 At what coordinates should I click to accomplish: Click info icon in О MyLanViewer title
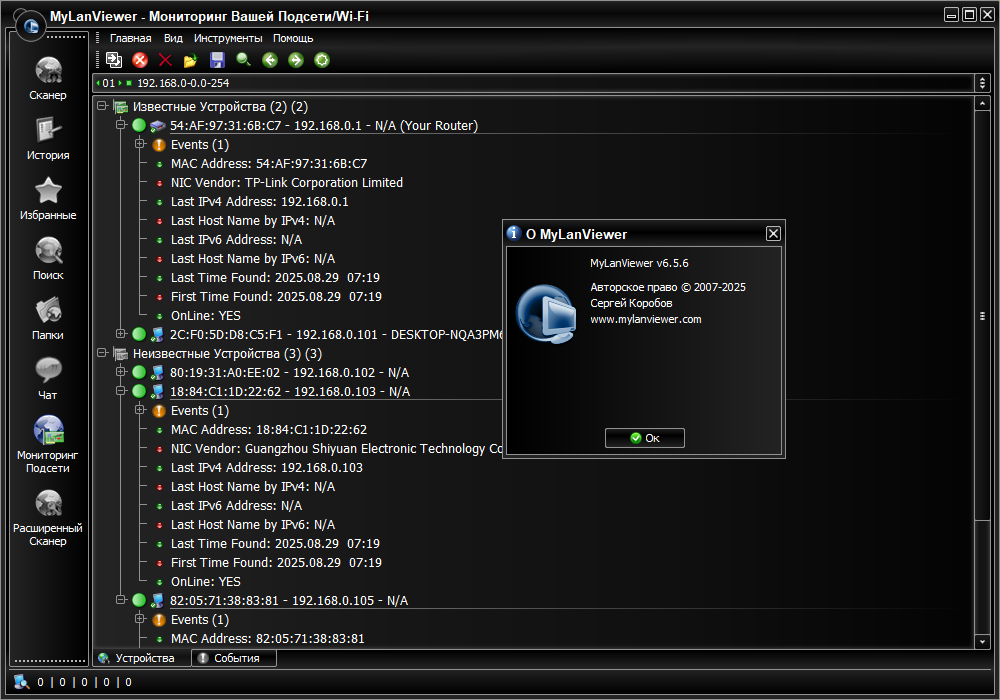coord(514,233)
